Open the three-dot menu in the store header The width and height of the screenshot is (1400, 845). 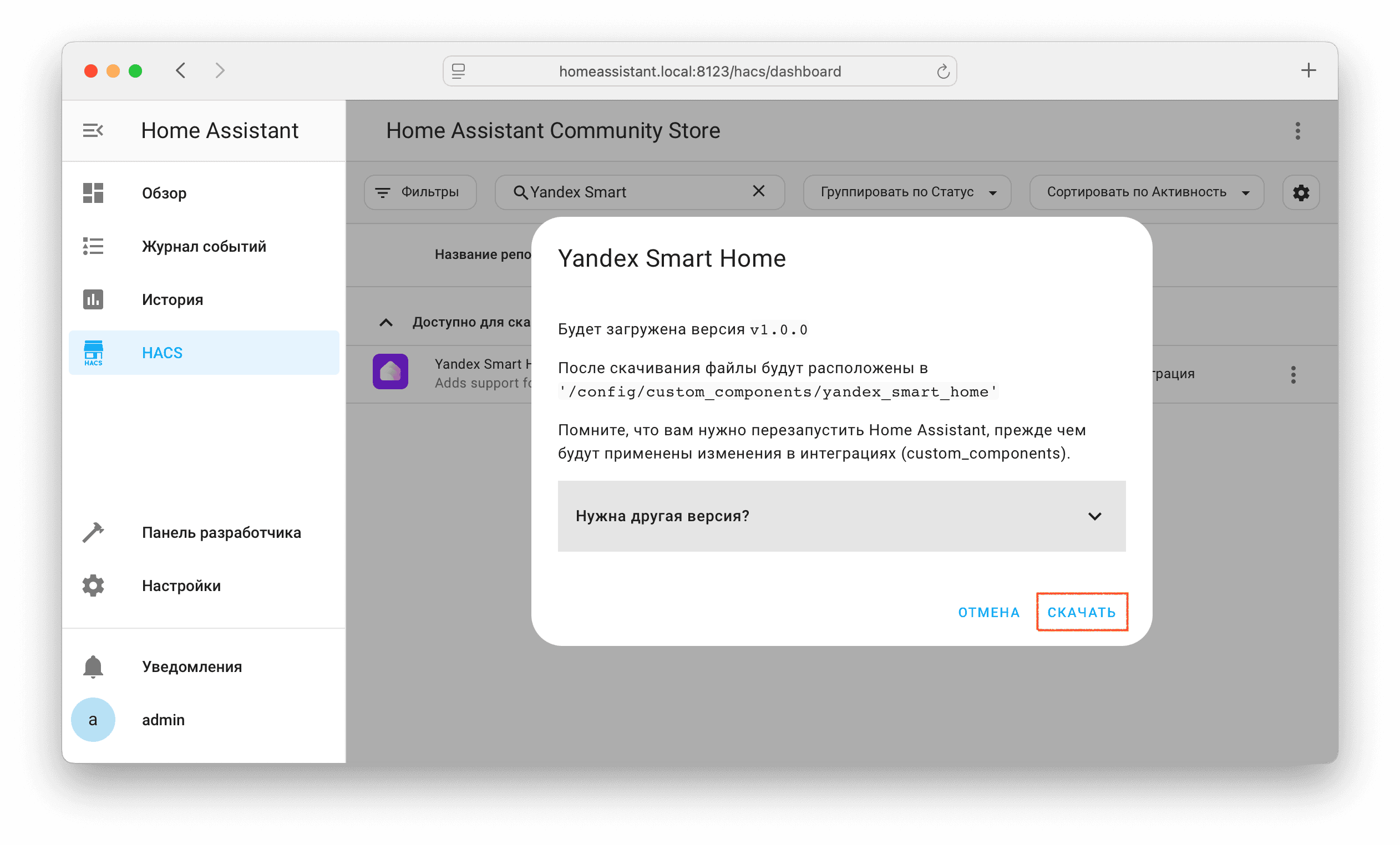click(x=1297, y=131)
